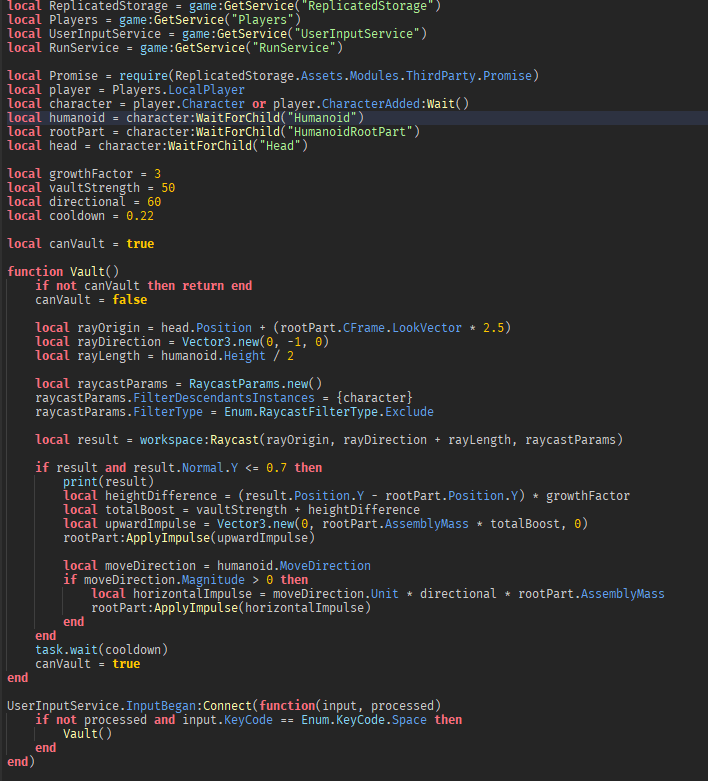Viewport: 708px width, 781px height.
Task: Click the cooldown value 0.22
Action: tap(140, 216)
